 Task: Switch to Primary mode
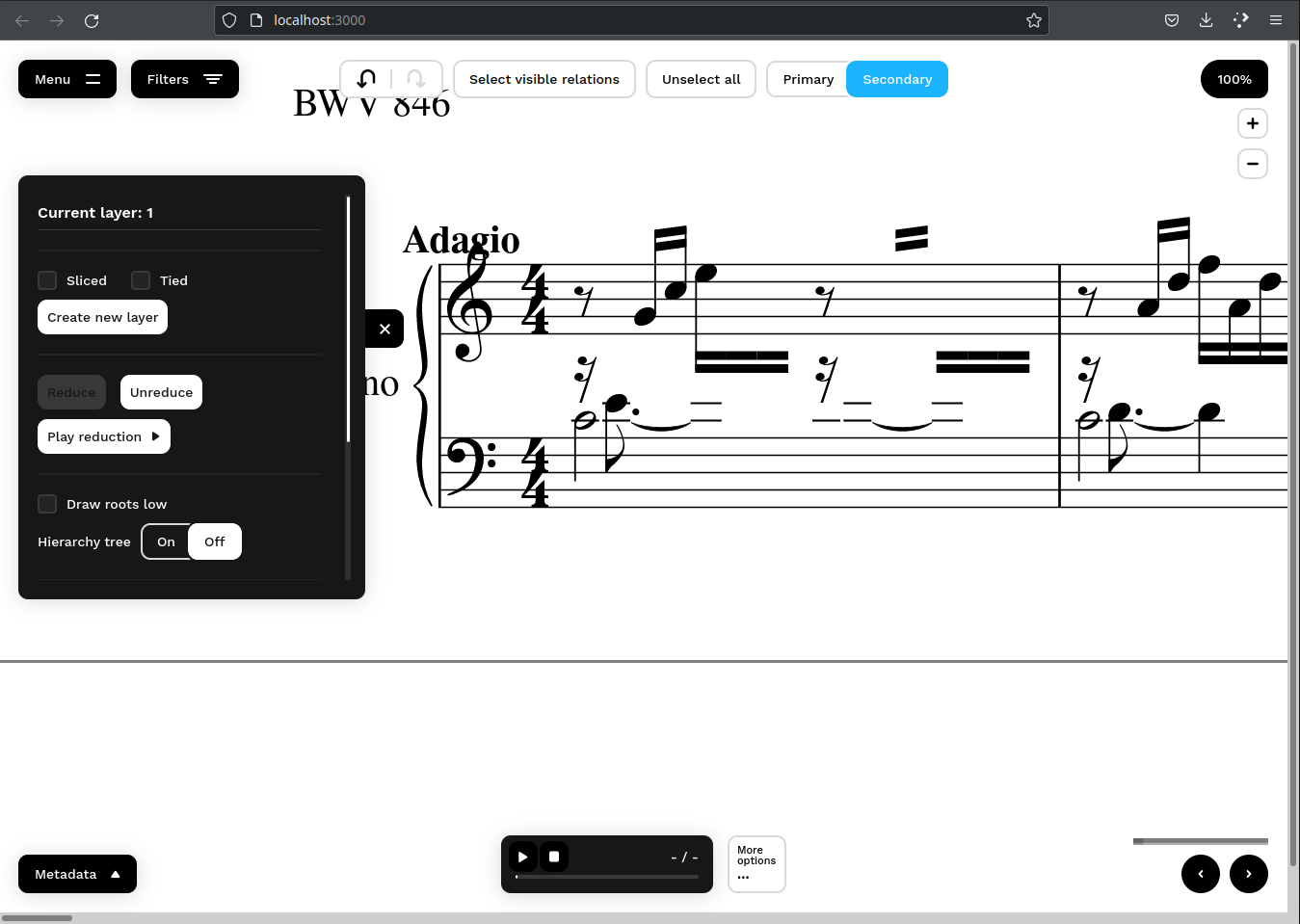tap(808, 79)
